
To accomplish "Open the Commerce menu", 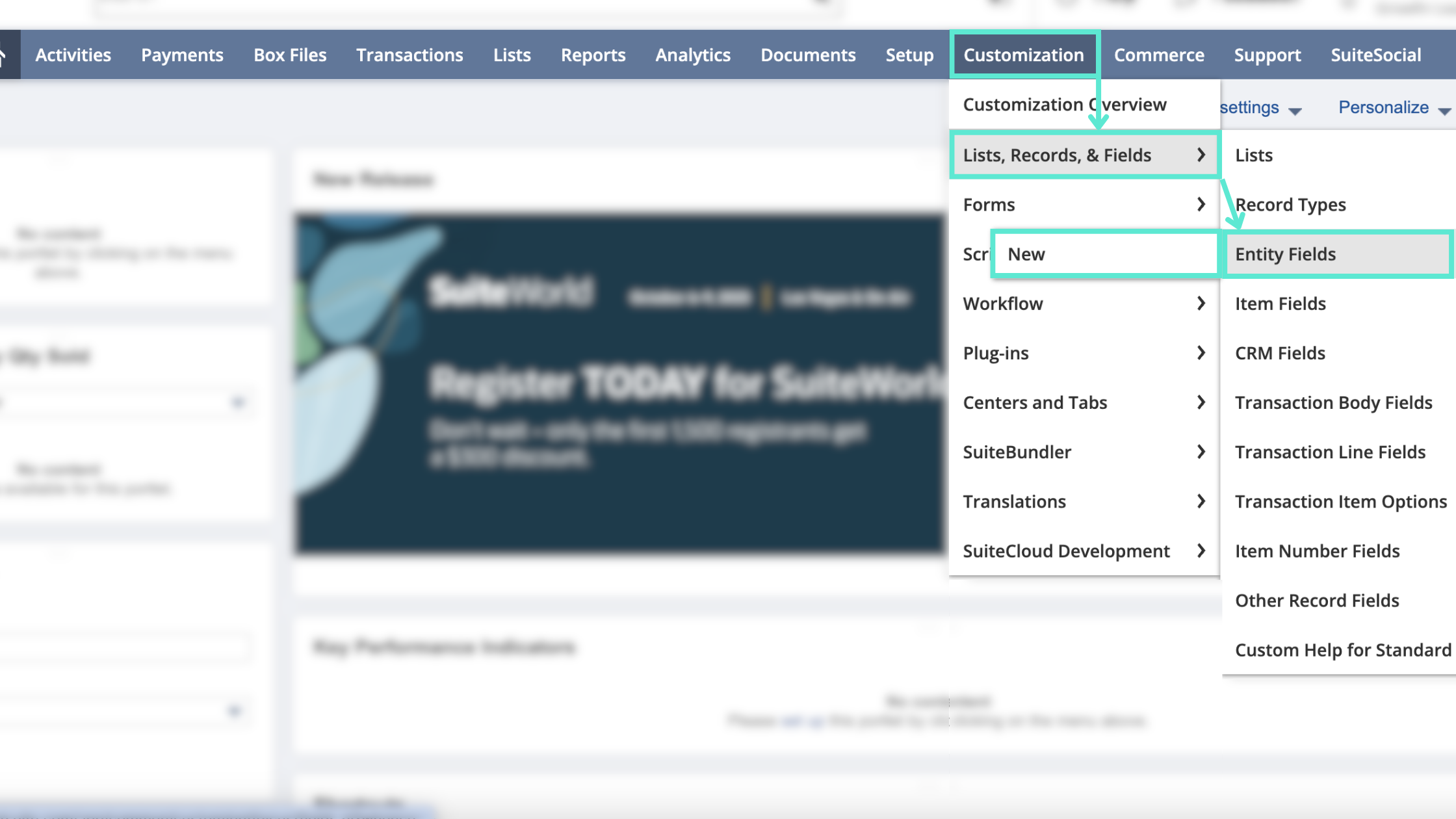I will coord(1159,55).
